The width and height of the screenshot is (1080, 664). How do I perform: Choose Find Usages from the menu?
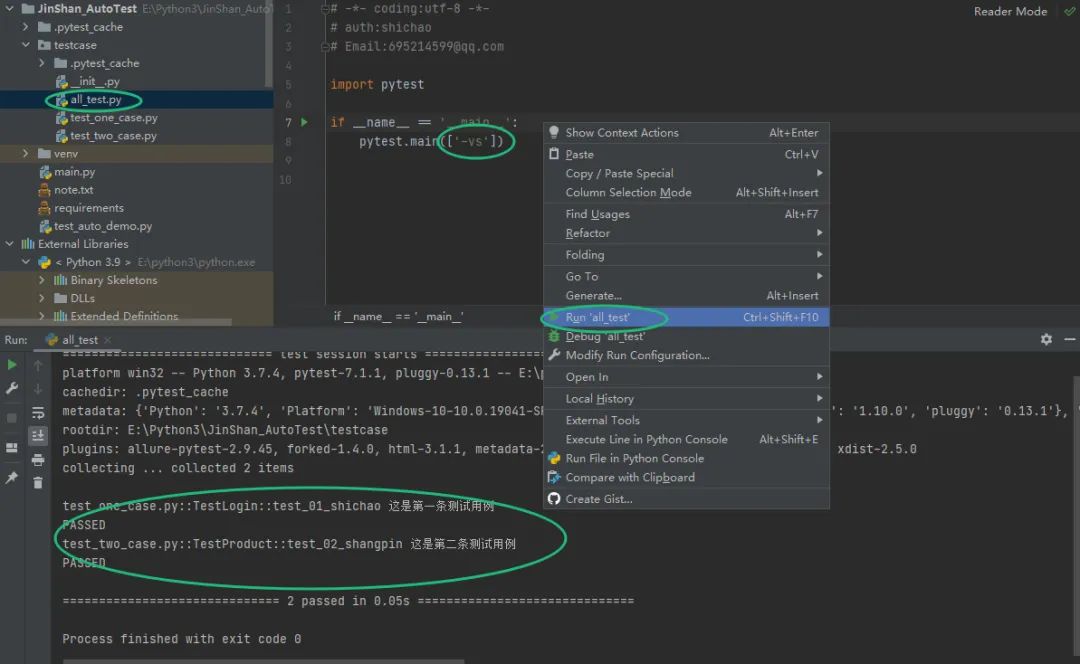686,214
